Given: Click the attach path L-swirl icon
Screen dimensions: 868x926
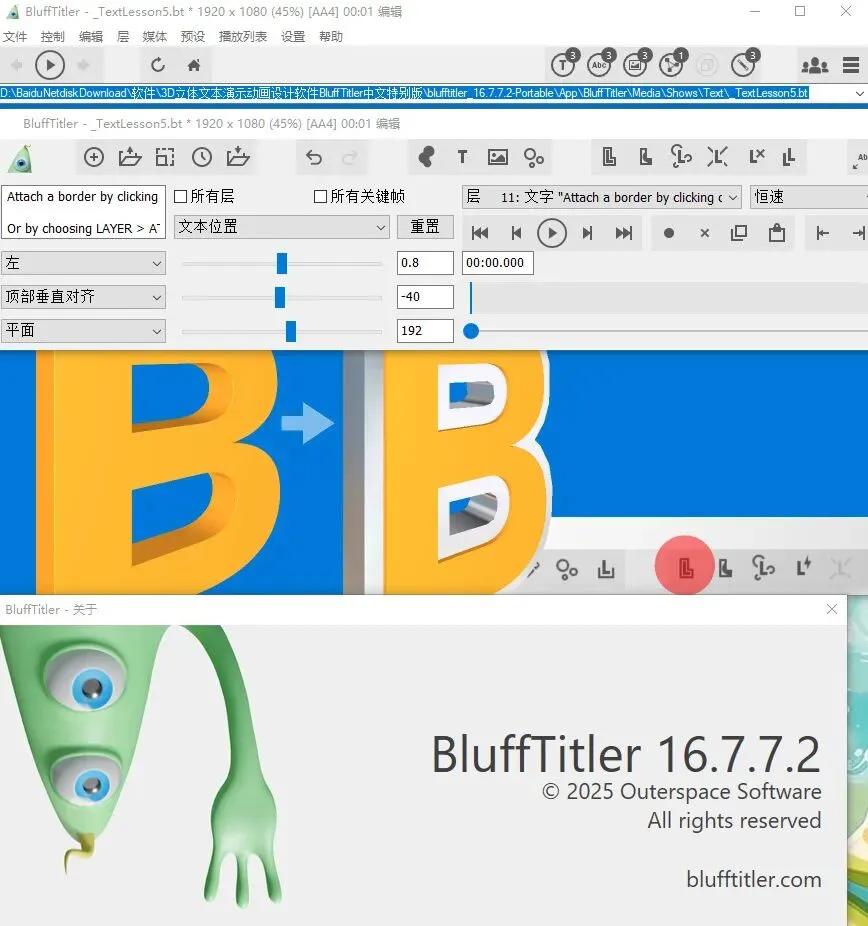Looking at the screenshot, I should pos(681,156).
